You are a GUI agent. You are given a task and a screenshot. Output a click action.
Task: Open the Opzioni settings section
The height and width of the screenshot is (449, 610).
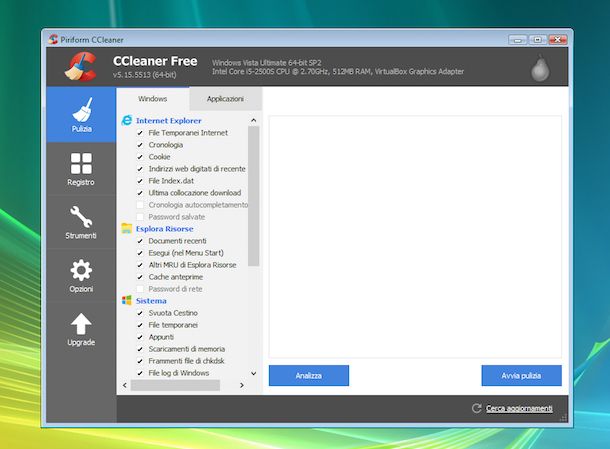(81, 275)
